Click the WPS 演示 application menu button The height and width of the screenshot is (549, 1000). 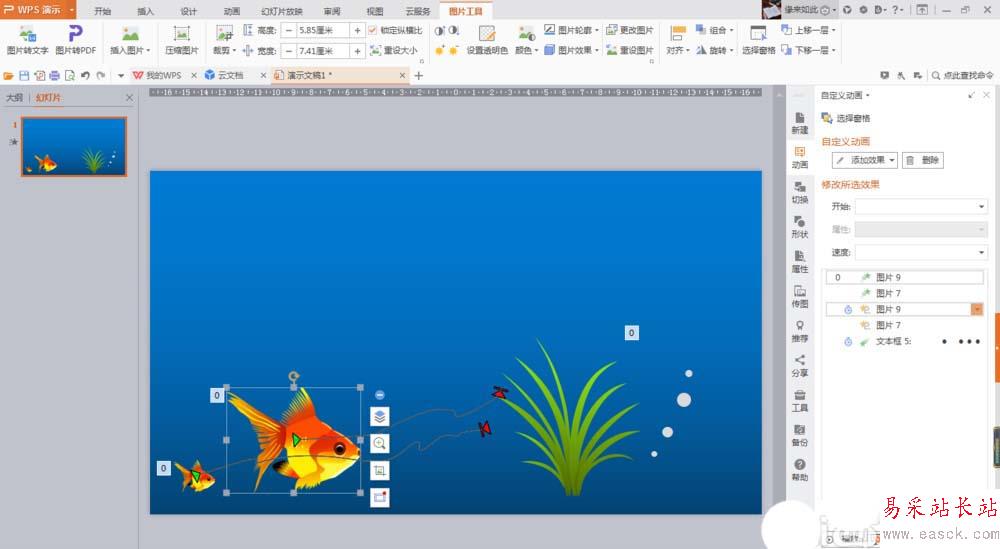pos(38,10)
